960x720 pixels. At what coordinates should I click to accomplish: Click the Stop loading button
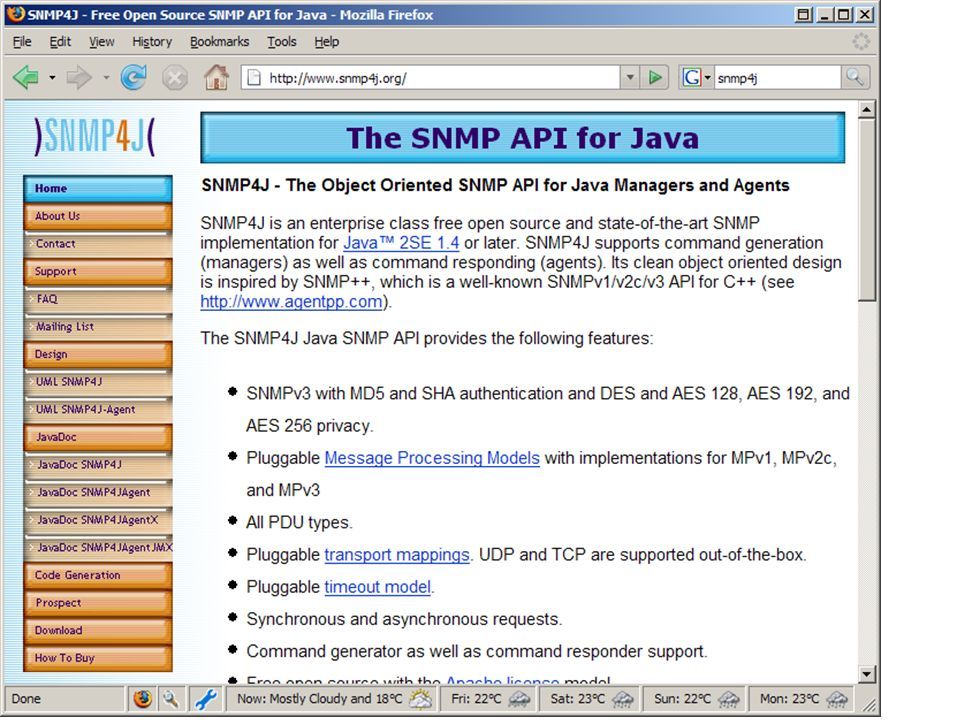coord(174,78)
